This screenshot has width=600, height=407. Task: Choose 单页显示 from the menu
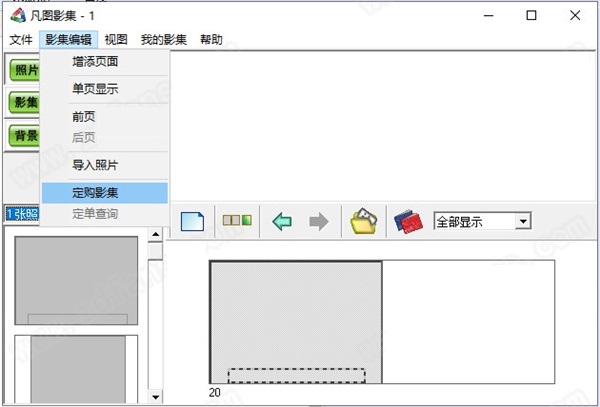point(104,89)
